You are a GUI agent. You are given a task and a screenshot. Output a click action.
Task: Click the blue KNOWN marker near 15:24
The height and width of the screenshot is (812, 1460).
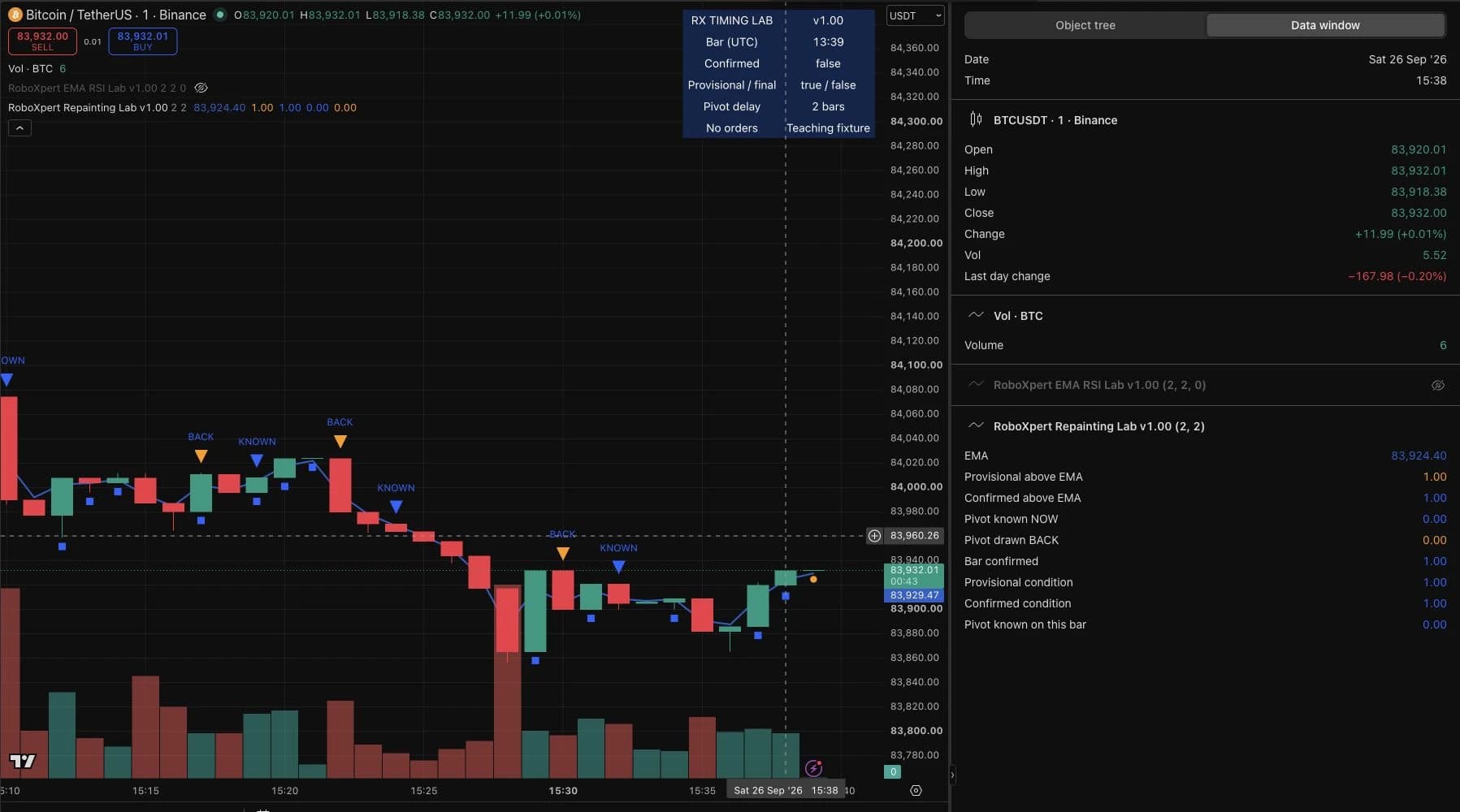tap(396, 507)
